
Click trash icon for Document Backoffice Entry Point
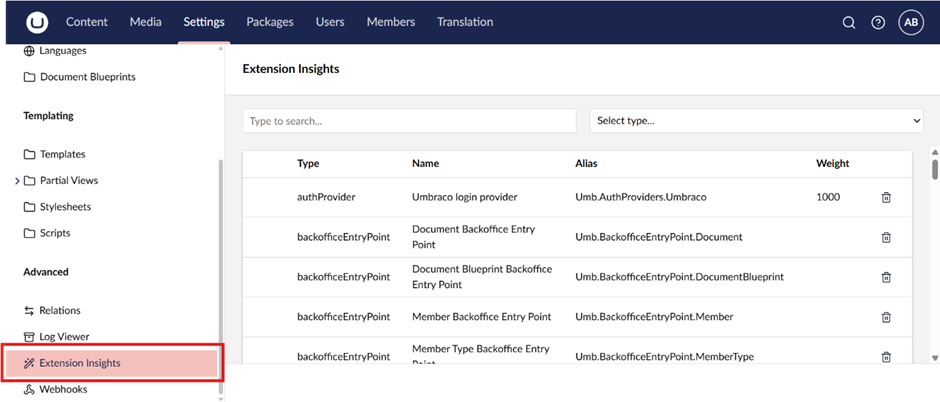coord(886,237)
